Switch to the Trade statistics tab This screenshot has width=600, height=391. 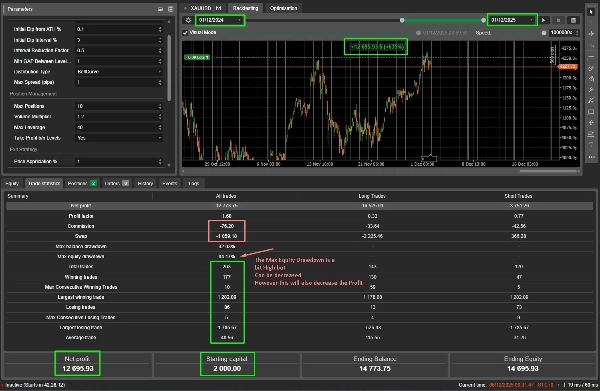pyautogui.click(x=44, y=183)
